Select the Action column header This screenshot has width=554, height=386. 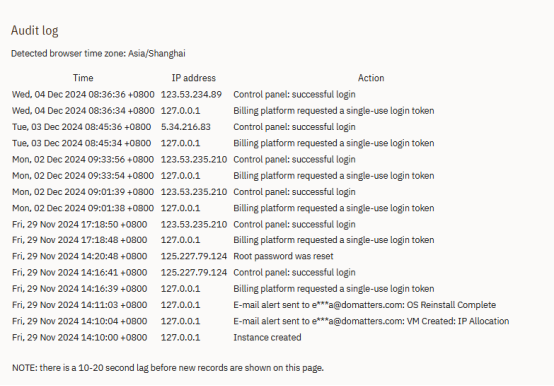(x=371, y=78)
